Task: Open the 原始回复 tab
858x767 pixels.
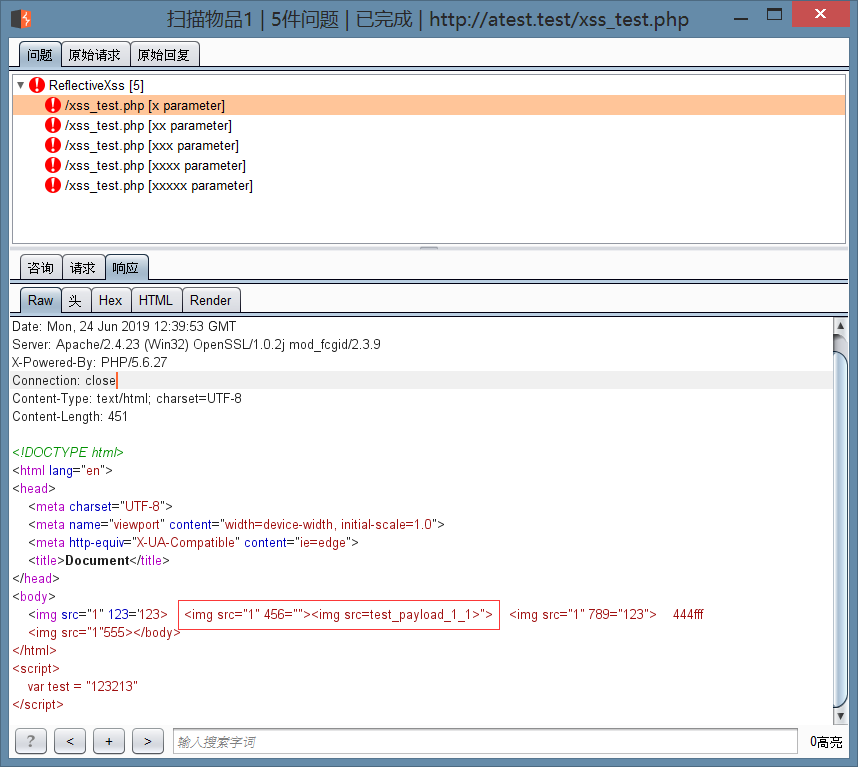Action: (164, 55)
